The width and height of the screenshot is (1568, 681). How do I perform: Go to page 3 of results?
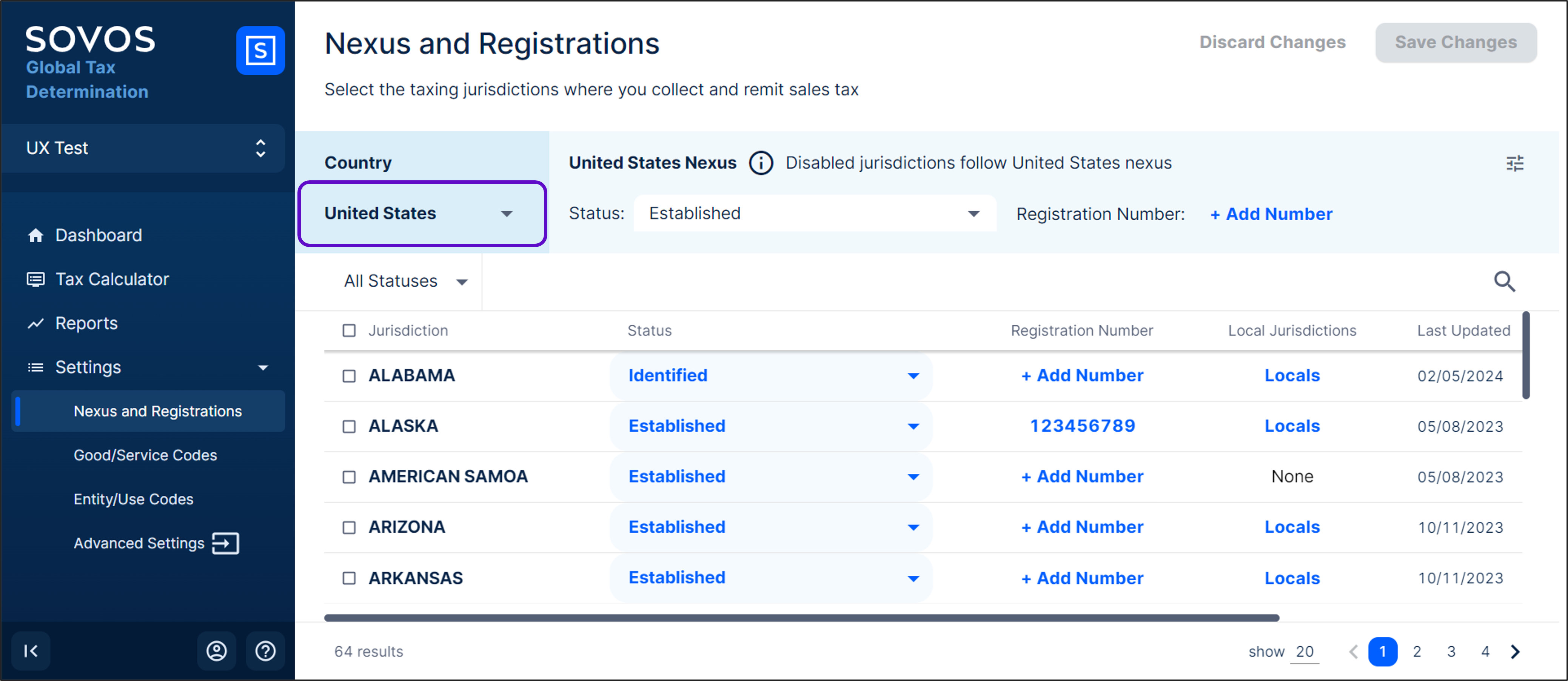pos(1451,651)
